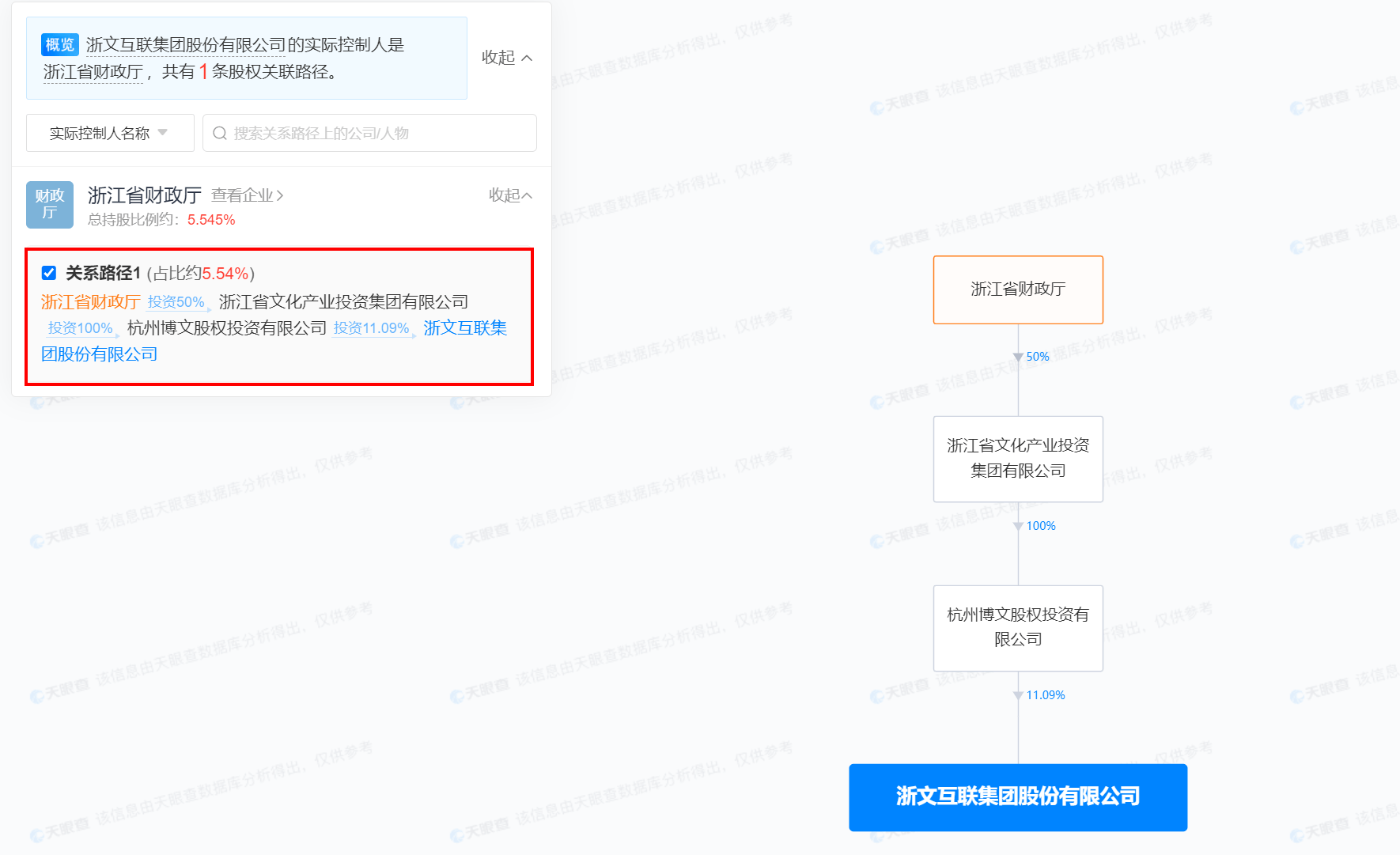The width and height of the screenshot is (1400, 855).
Task: Click the blue 浙文互联集团股份有限公司 chart node
Action: (1018, 797)
